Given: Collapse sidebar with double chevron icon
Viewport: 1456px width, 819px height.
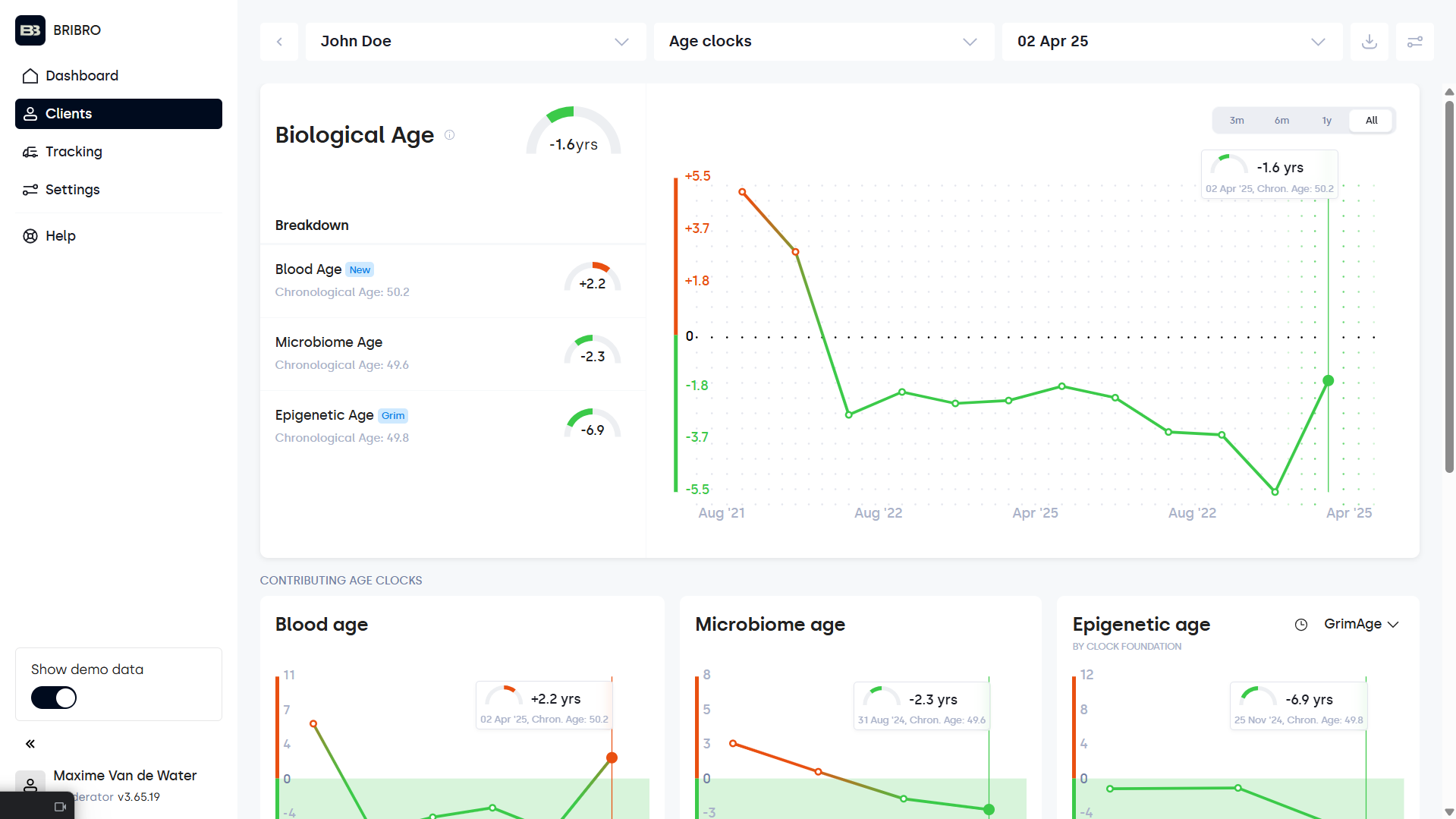Looking at the screenshot, I should [30, 744].
